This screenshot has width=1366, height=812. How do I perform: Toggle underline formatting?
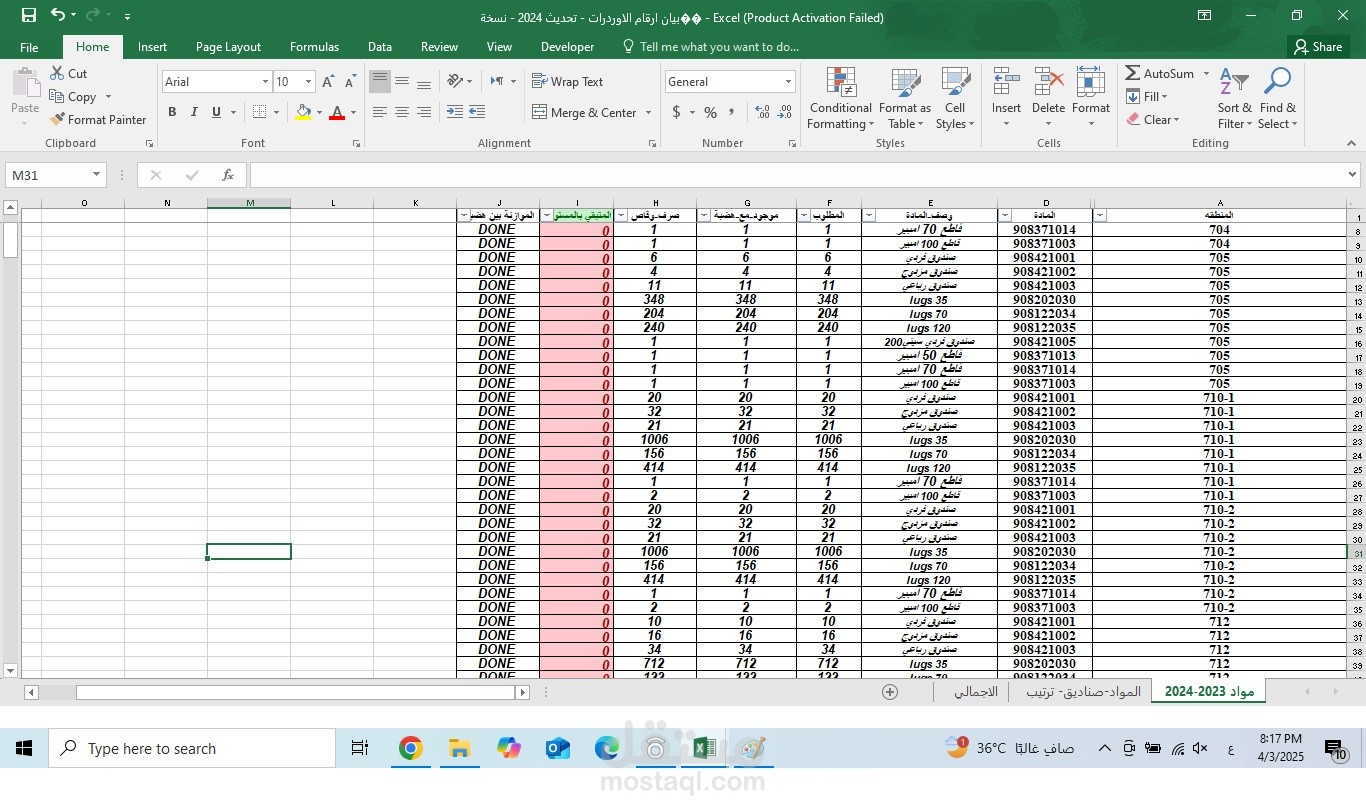coord(216,112)
